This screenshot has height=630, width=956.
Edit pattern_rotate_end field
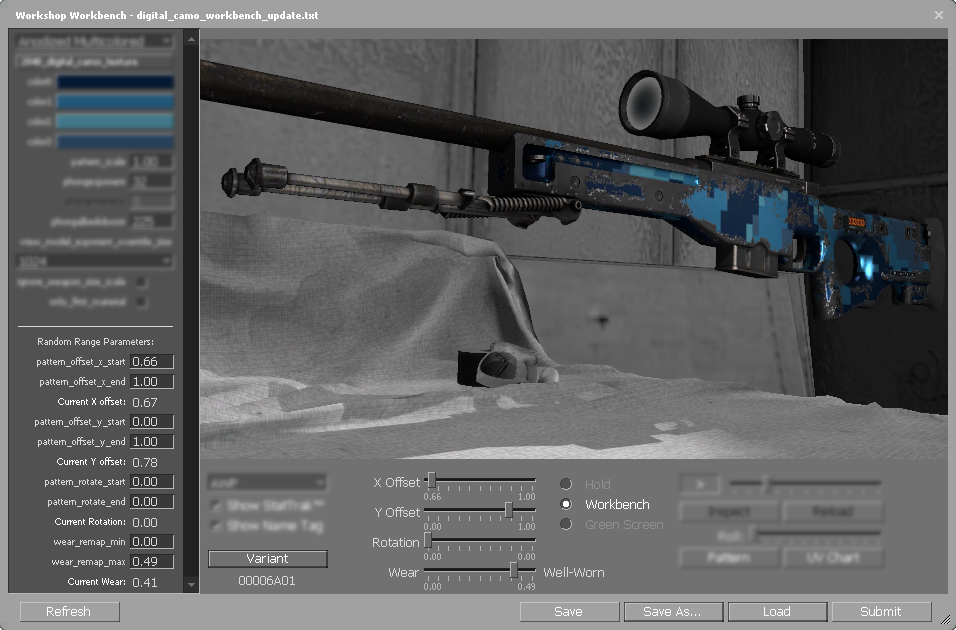tap(152, 501)
